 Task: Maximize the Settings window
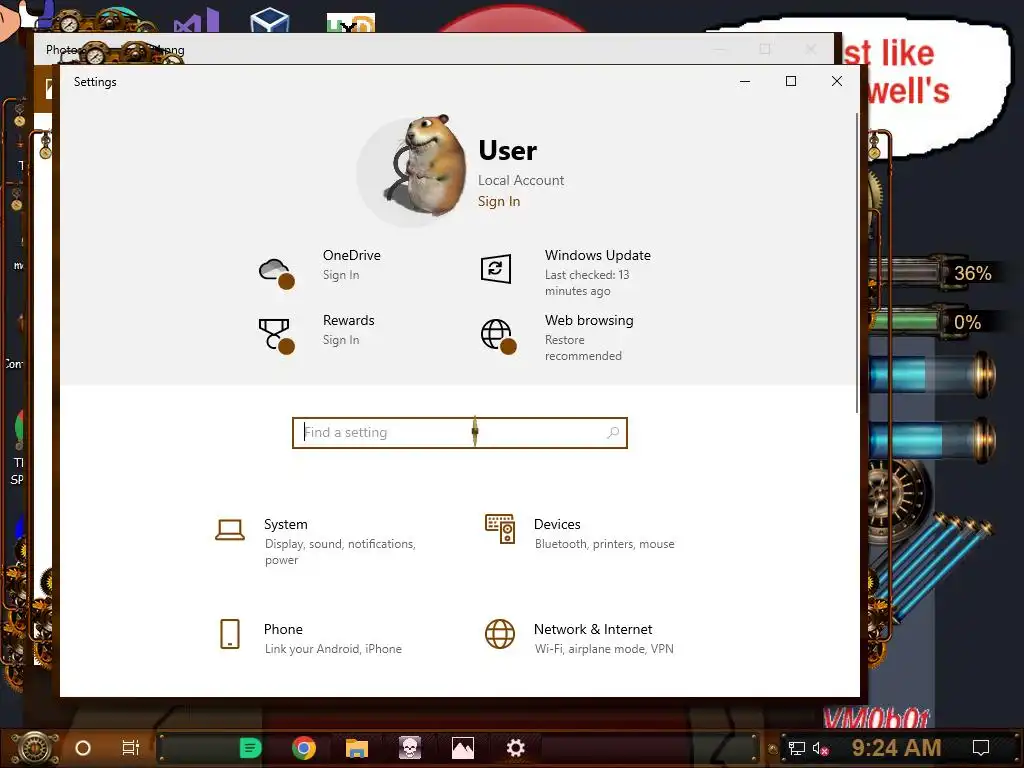coord(791,82)
